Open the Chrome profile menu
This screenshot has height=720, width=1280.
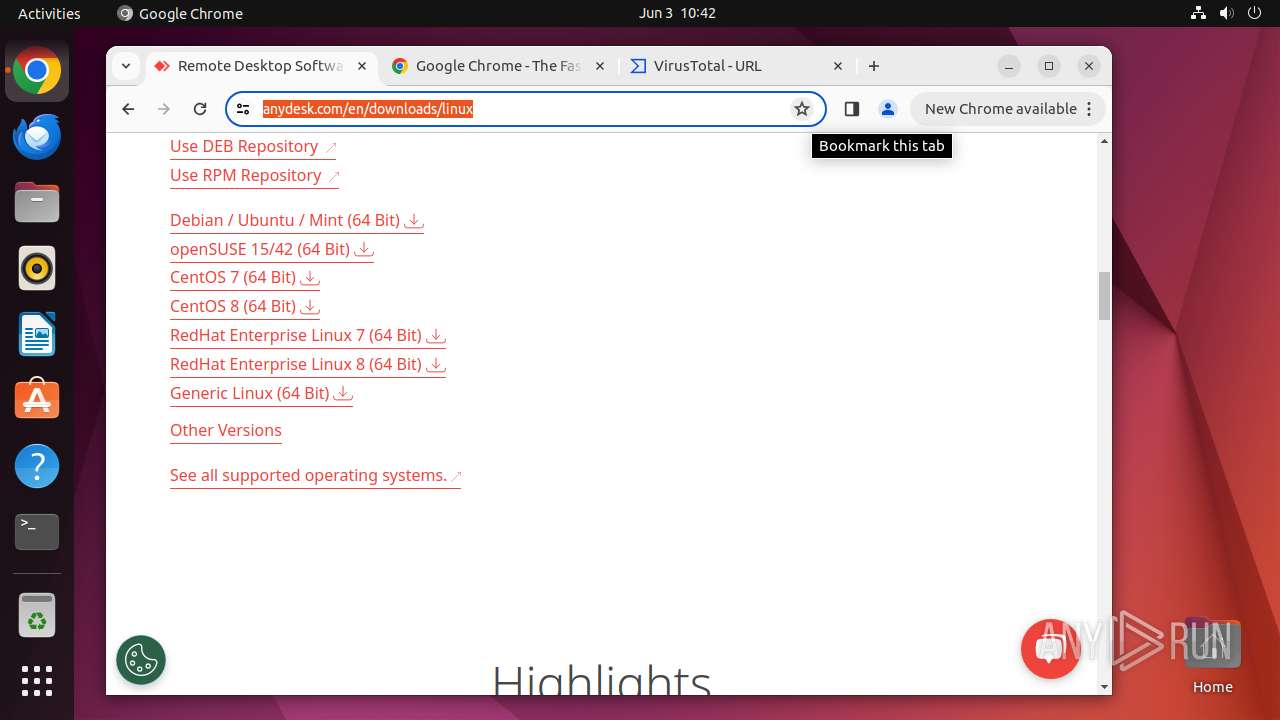click(887, 109)
